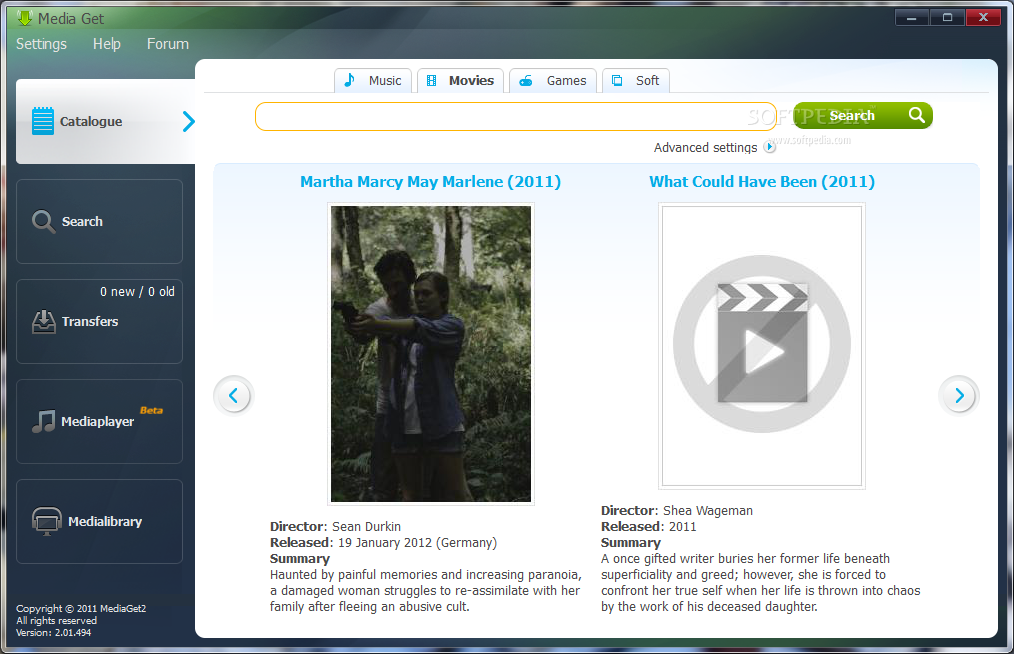Open the Medialibrary section label
The image size is (1014, 654).
[105, 521]
